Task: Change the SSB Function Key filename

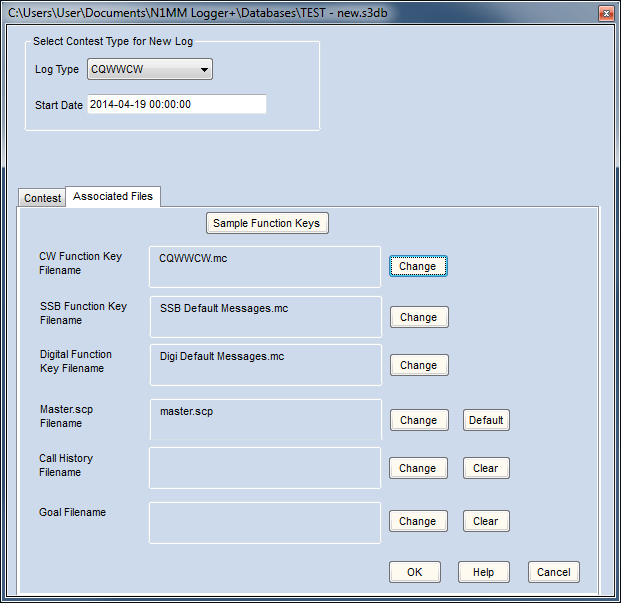Action: [x=419, y=317]
